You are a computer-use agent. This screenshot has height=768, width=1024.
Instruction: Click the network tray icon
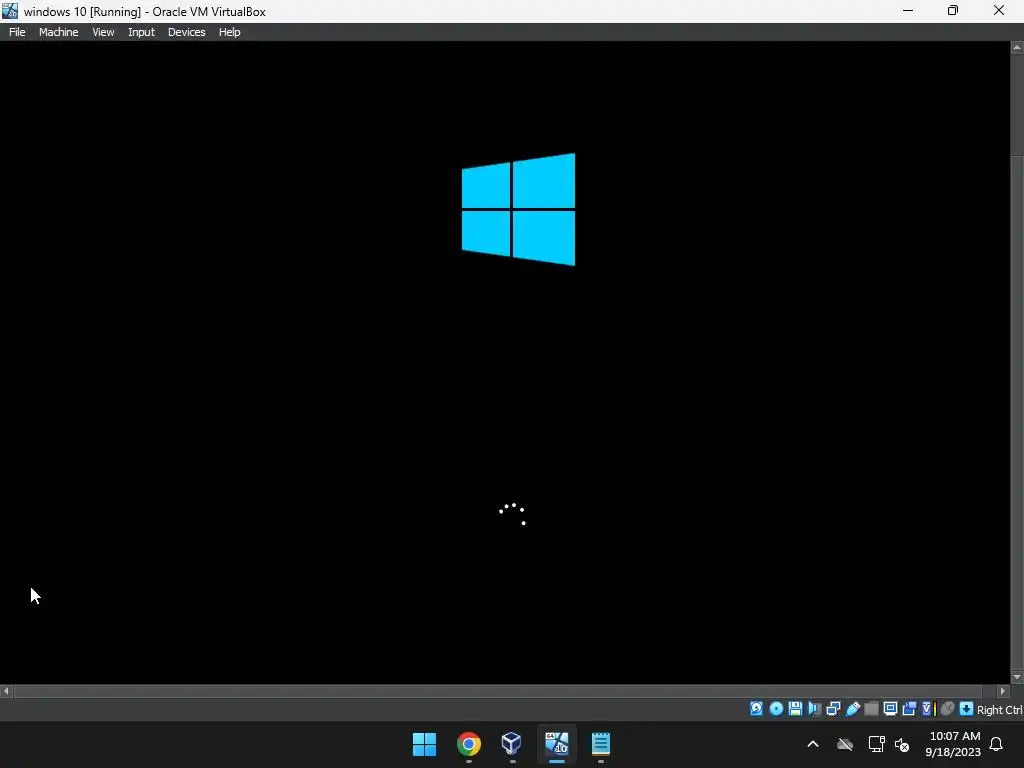coord(876,744)
